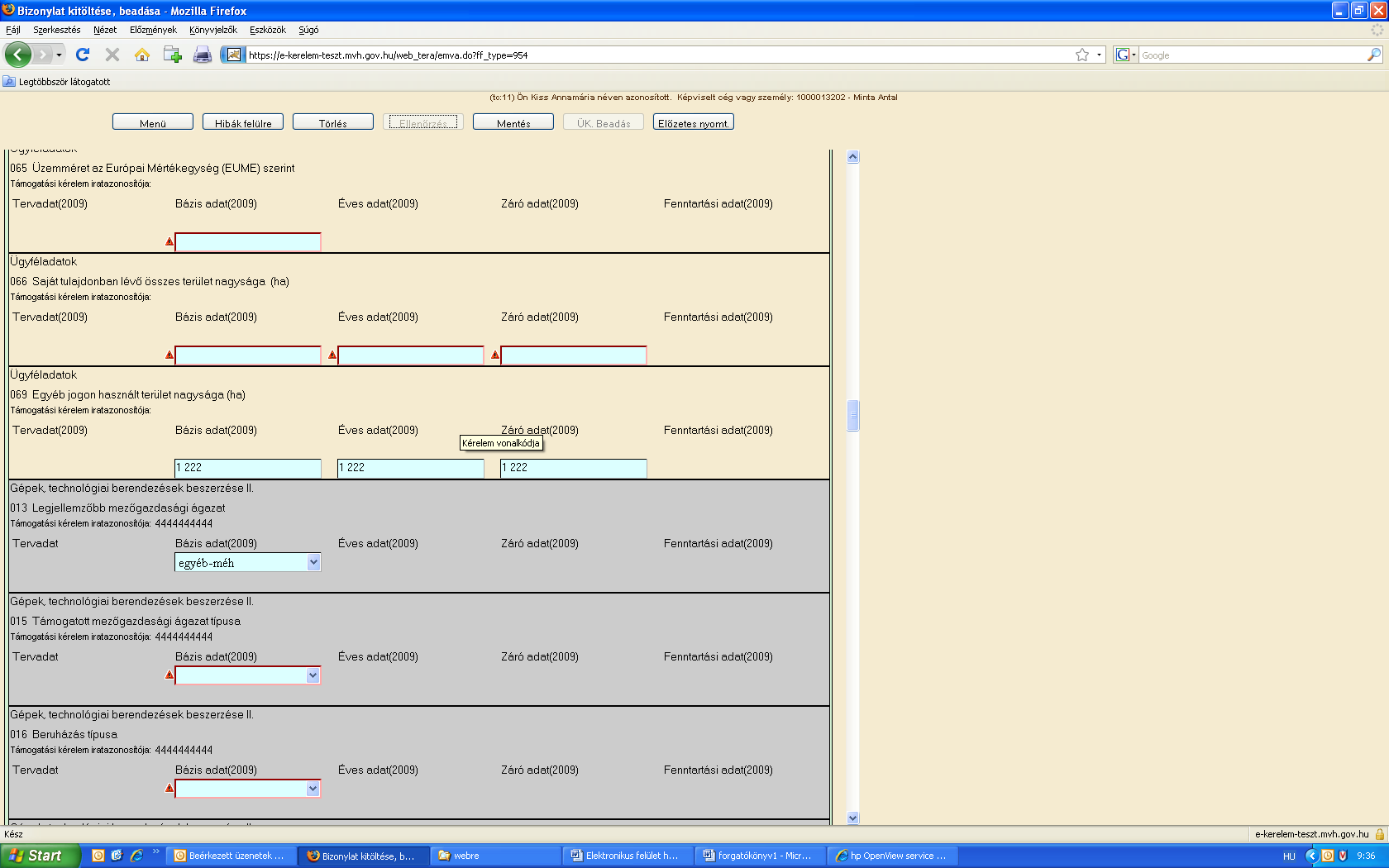Click the warning icon at 016 Beruházás típusa
Viewport: 1389px width, 868px height.
pos(169,789)
